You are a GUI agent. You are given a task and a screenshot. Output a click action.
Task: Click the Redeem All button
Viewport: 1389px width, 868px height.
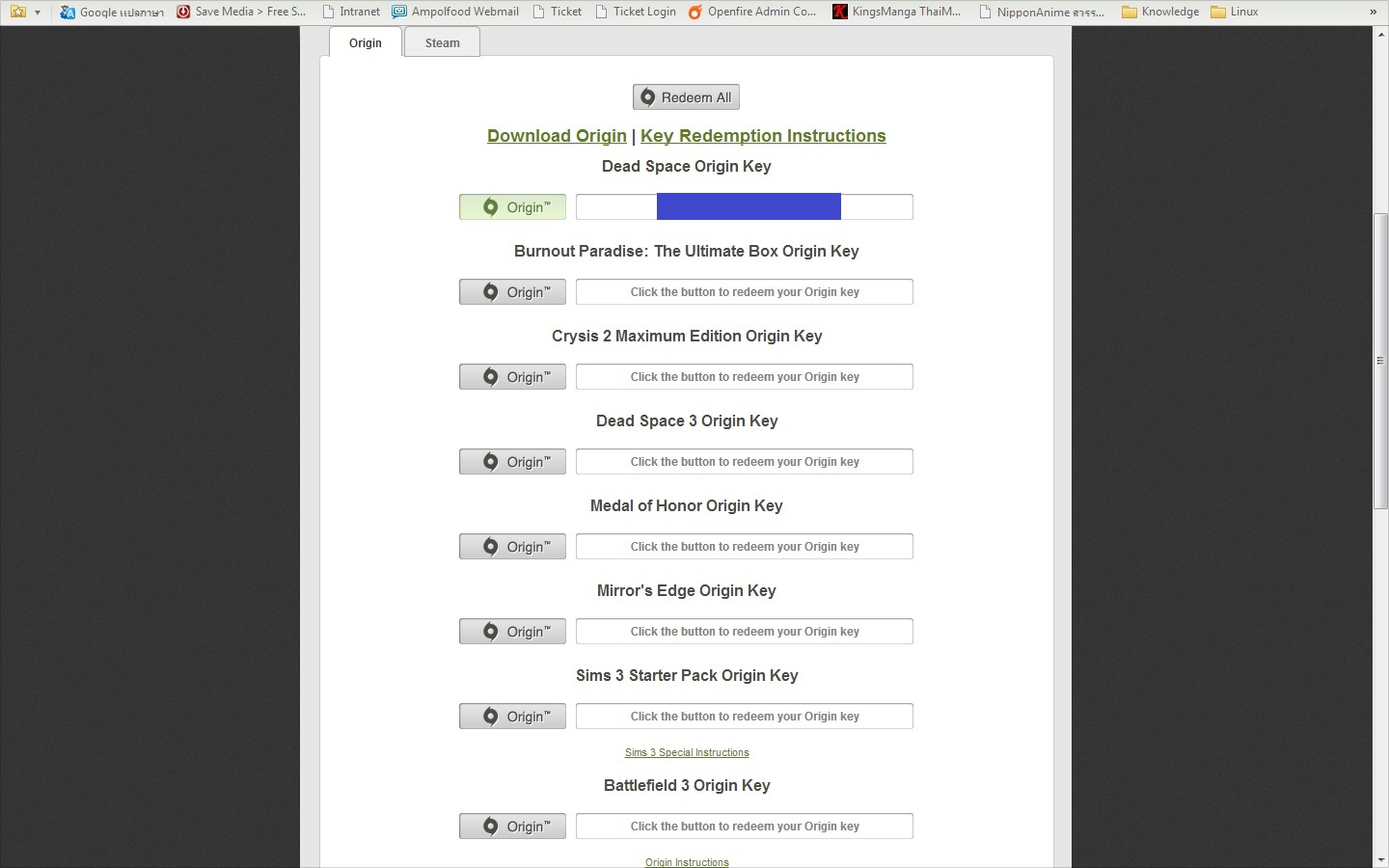687,97
